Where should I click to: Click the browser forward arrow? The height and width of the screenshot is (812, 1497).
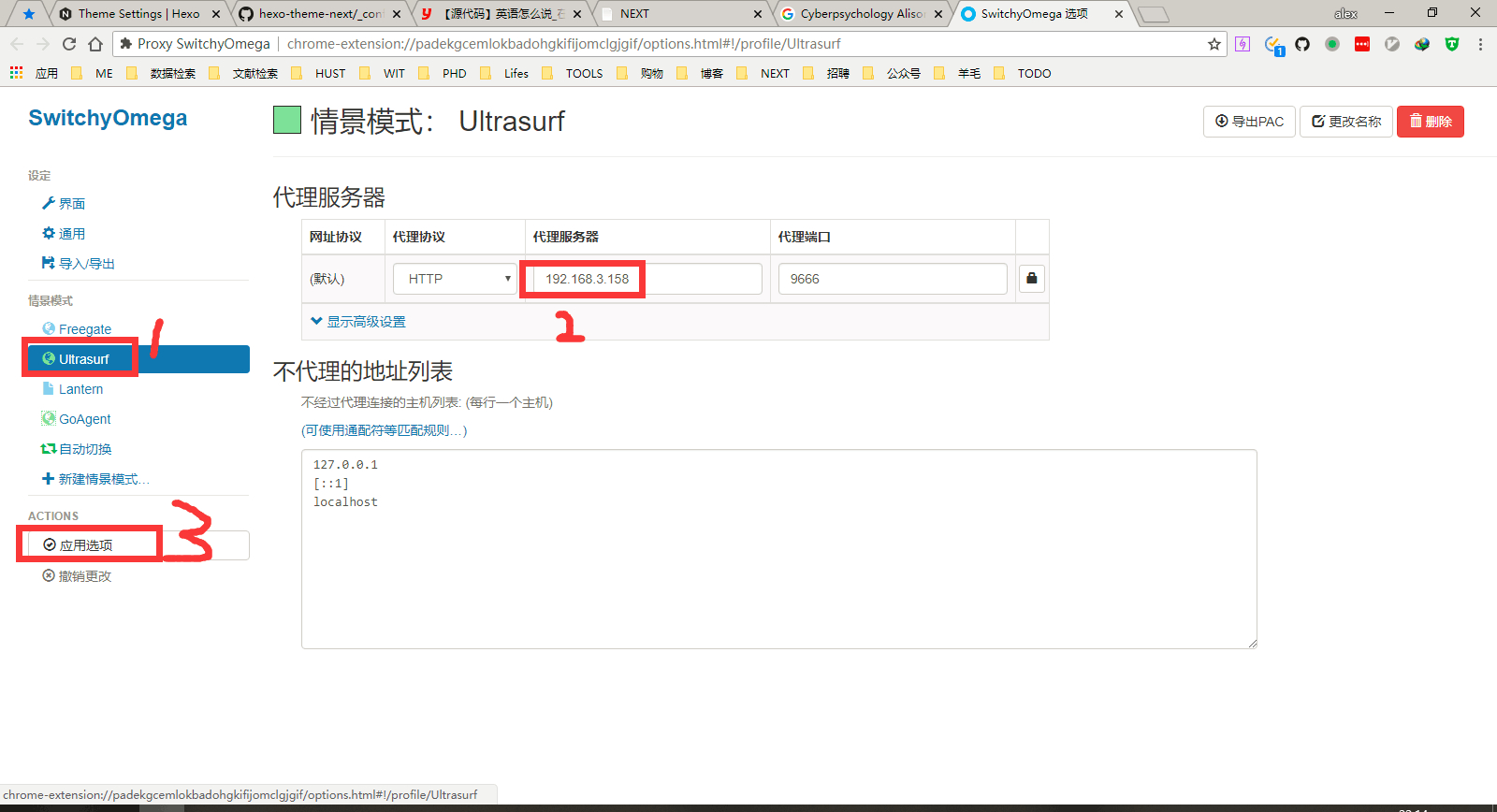[x=43, y=44]
